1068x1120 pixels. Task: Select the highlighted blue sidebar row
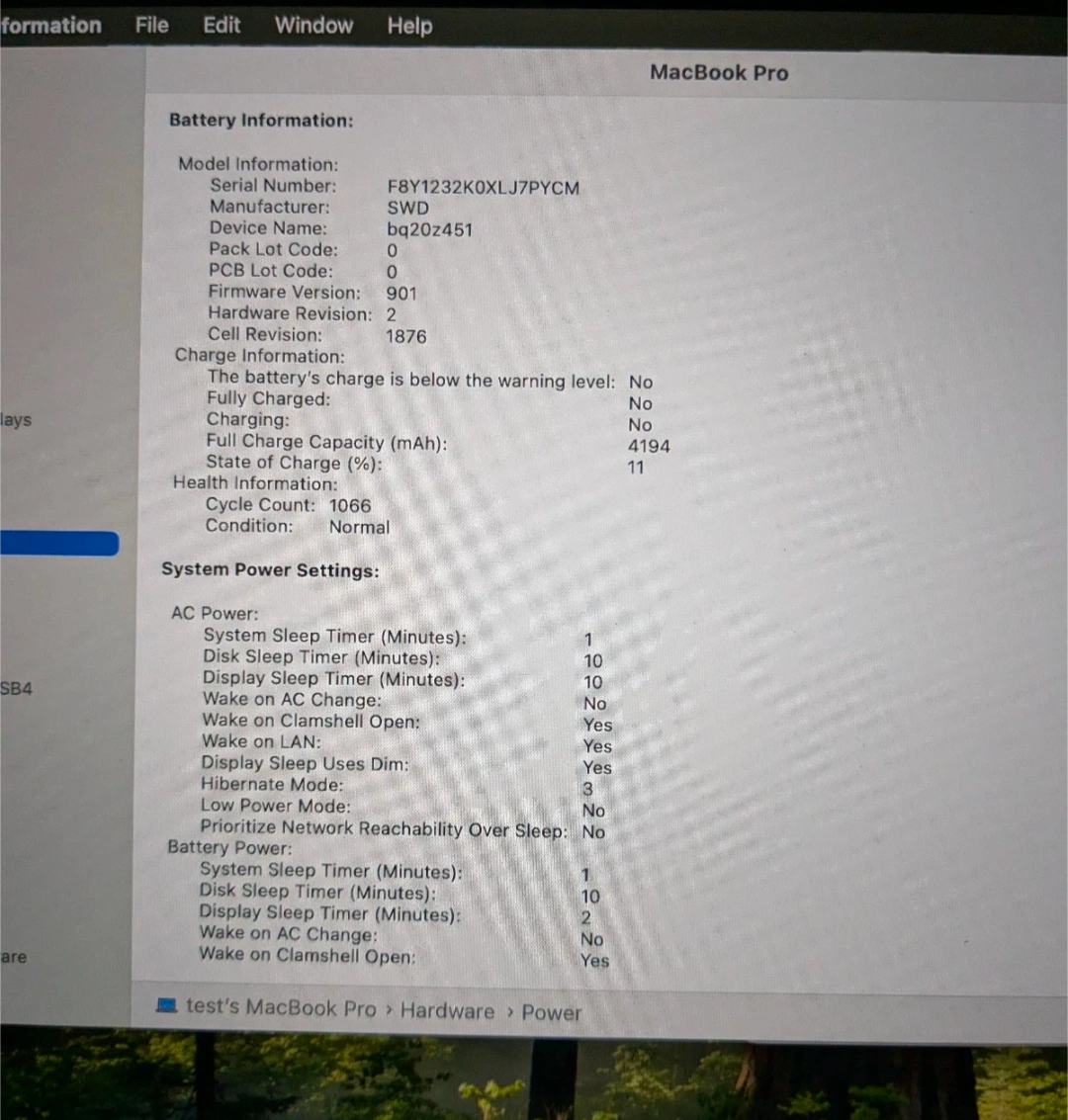coord(59,543)
